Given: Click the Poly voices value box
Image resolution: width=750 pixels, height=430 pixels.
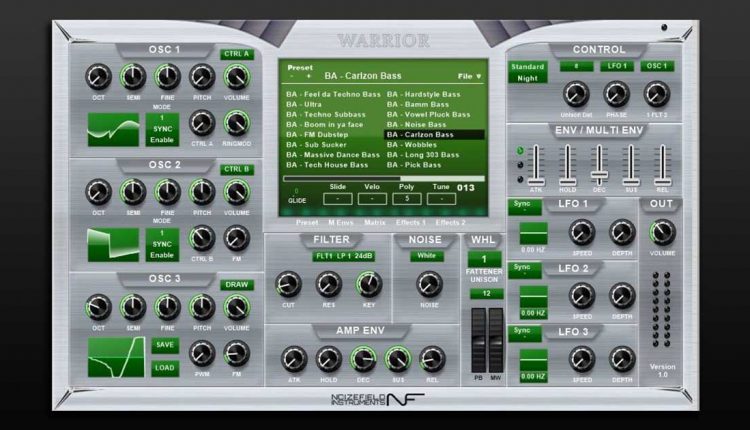Looking at the screenshot, I should tap(407, 198).
